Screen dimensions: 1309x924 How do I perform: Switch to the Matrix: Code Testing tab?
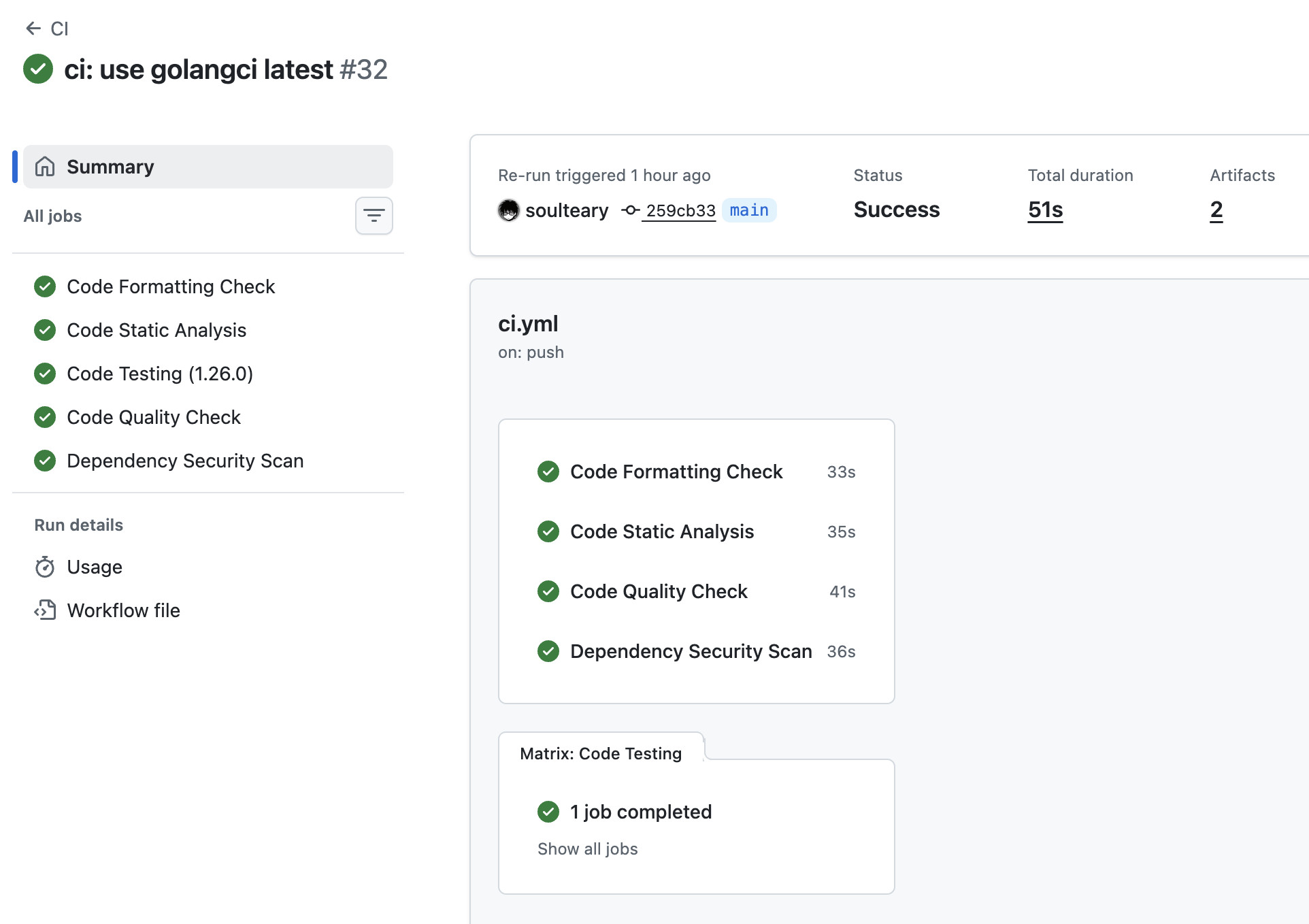click(x=600, y=753)
